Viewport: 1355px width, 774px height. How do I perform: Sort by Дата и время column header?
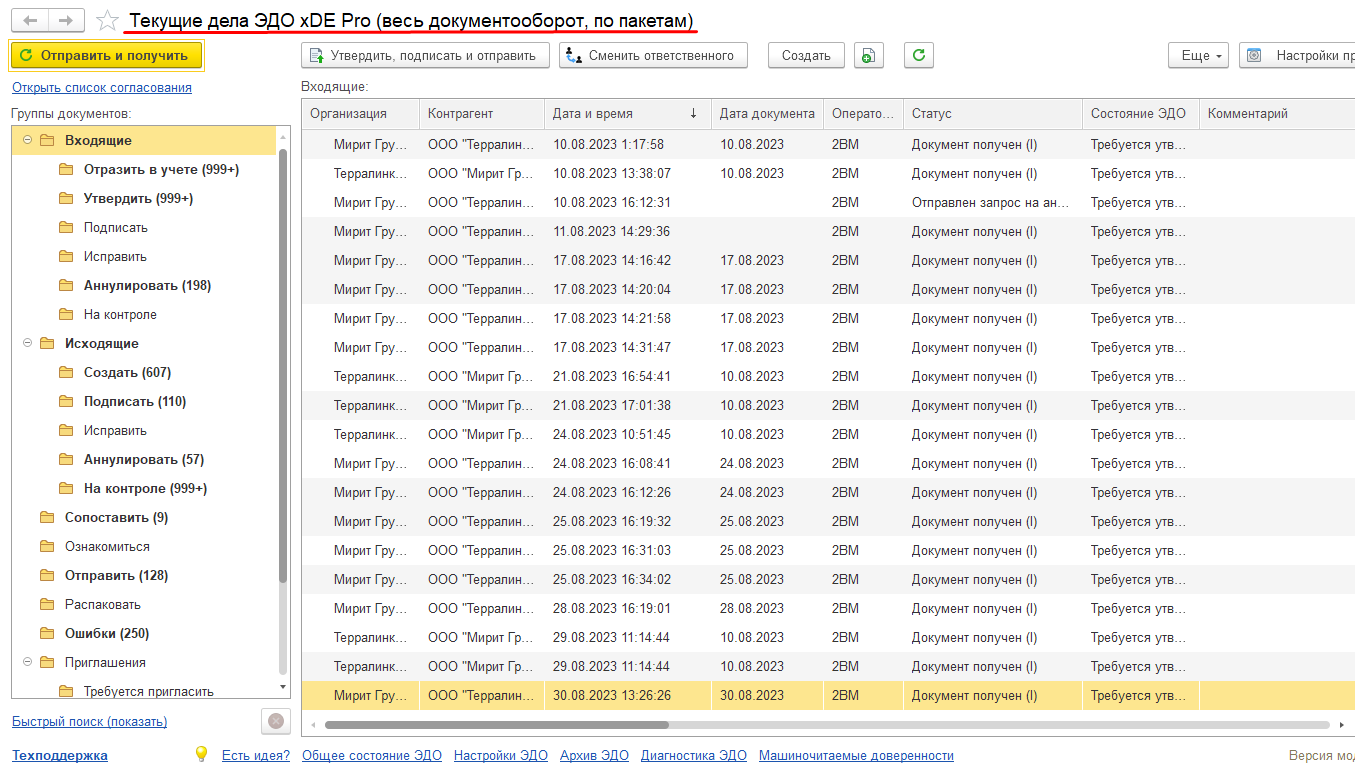pos(627,114)
